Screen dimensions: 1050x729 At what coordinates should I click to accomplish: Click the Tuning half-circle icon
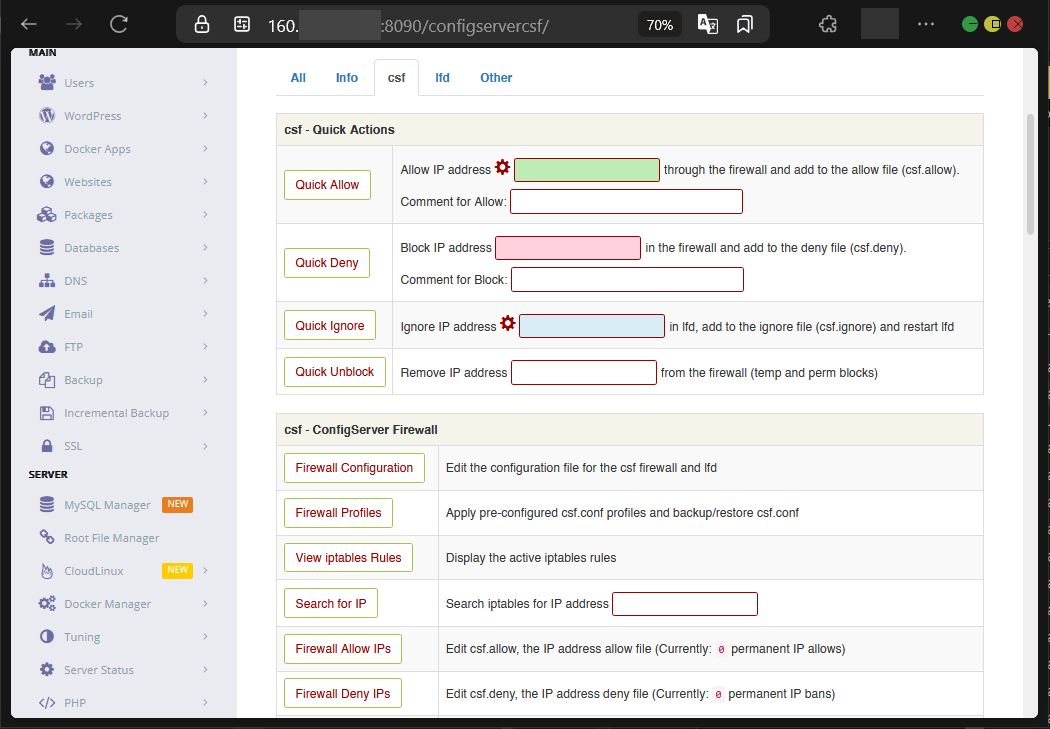click(47, 637)
